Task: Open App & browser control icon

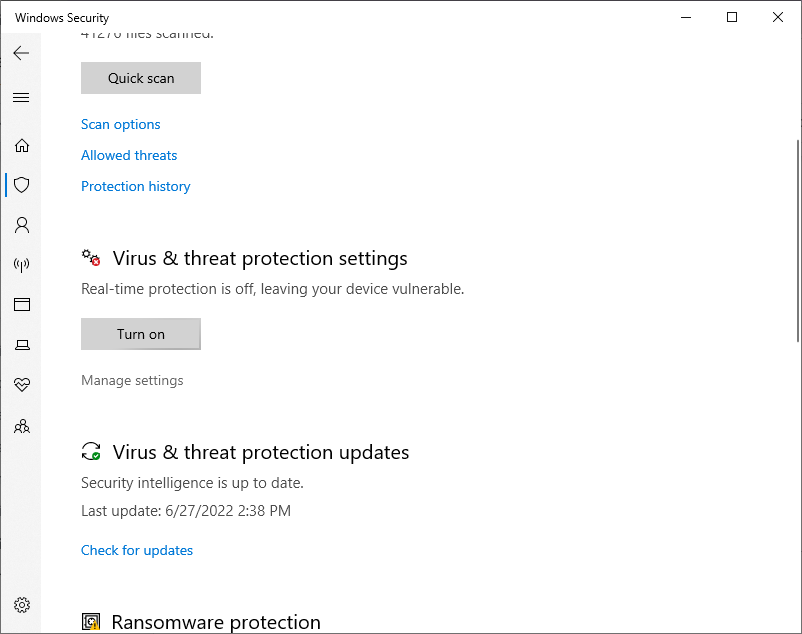Action: 21,305
